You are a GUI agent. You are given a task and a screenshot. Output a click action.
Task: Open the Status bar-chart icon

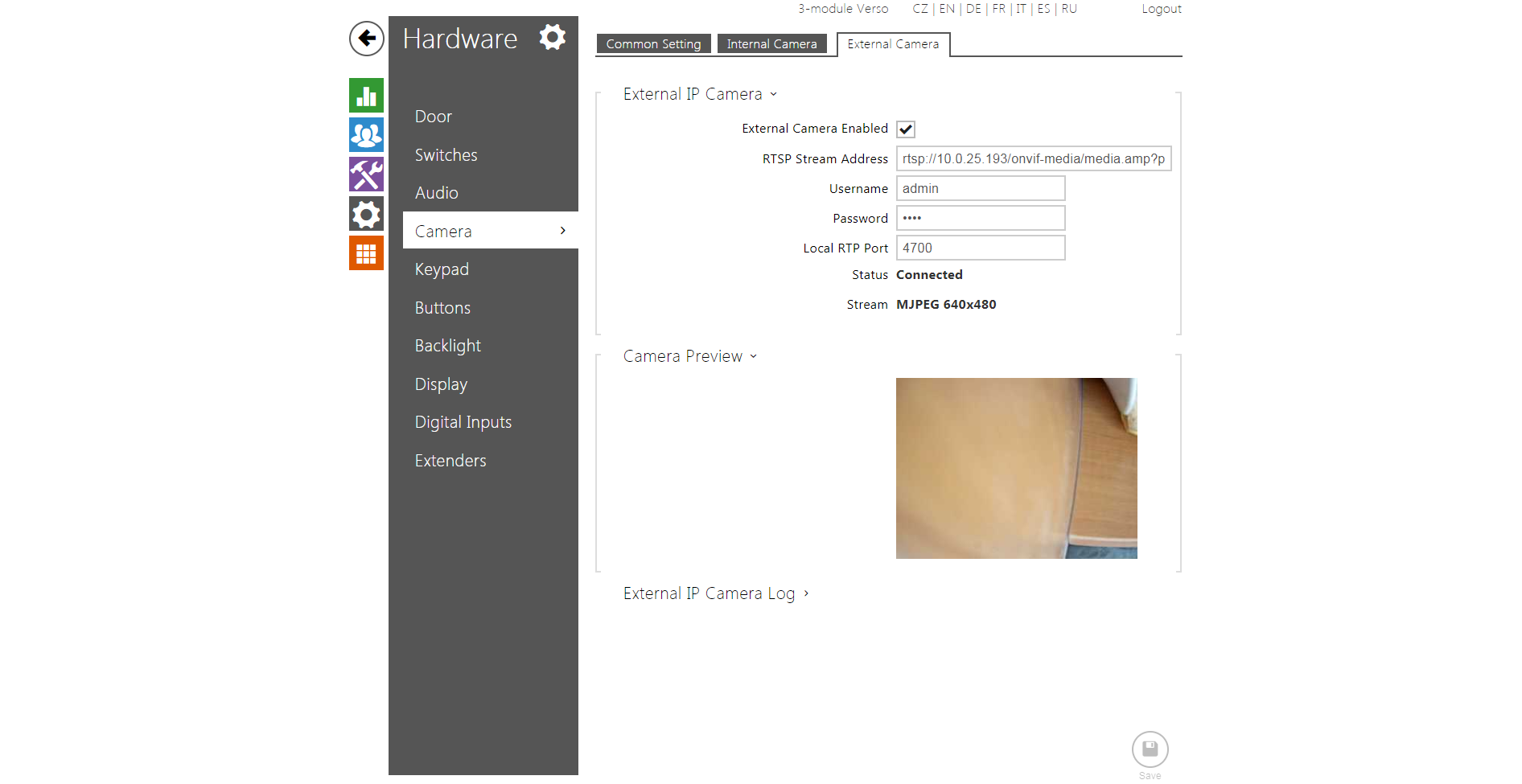[366, 96]
